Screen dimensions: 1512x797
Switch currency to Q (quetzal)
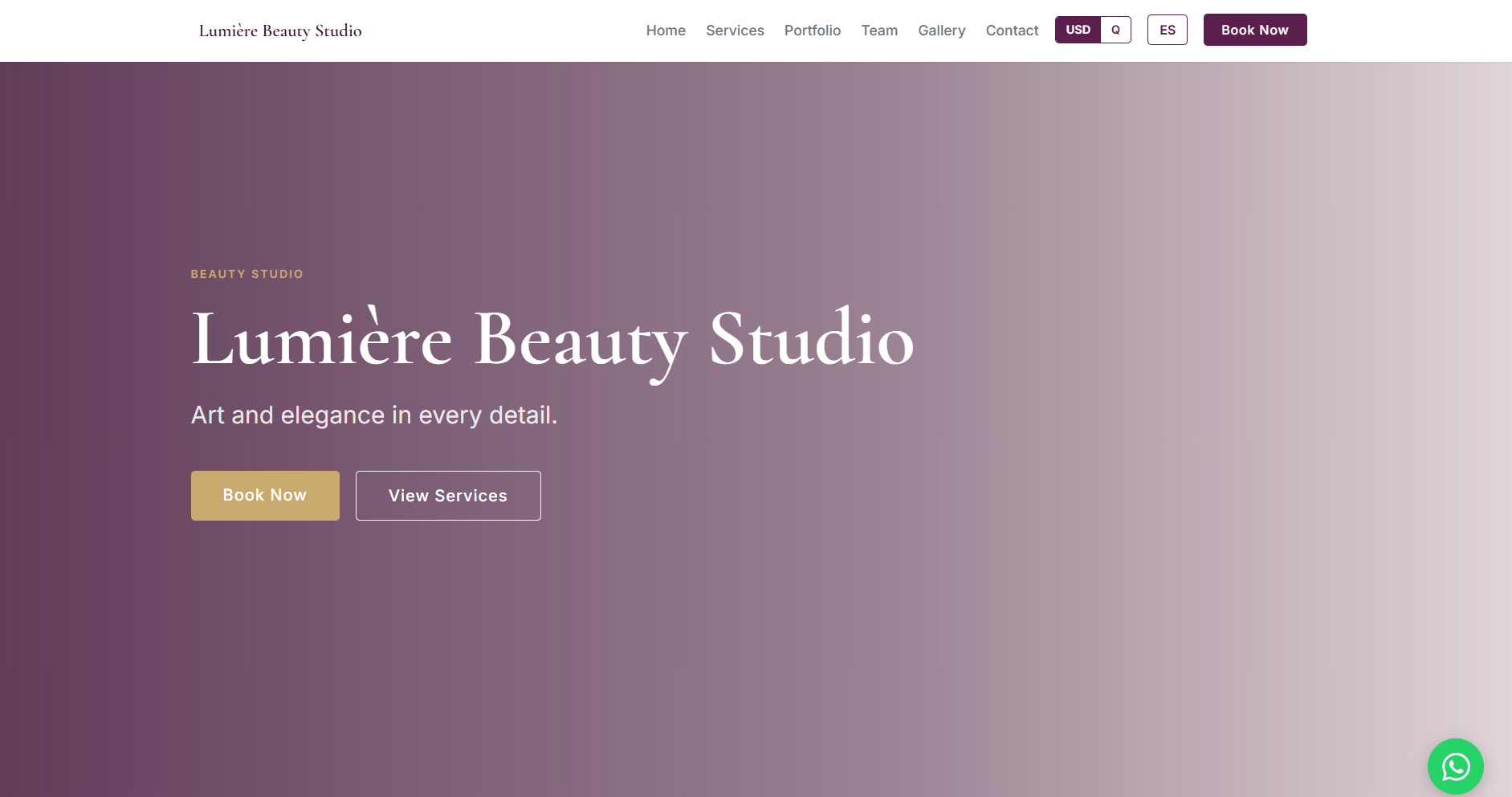[1115, 30]
